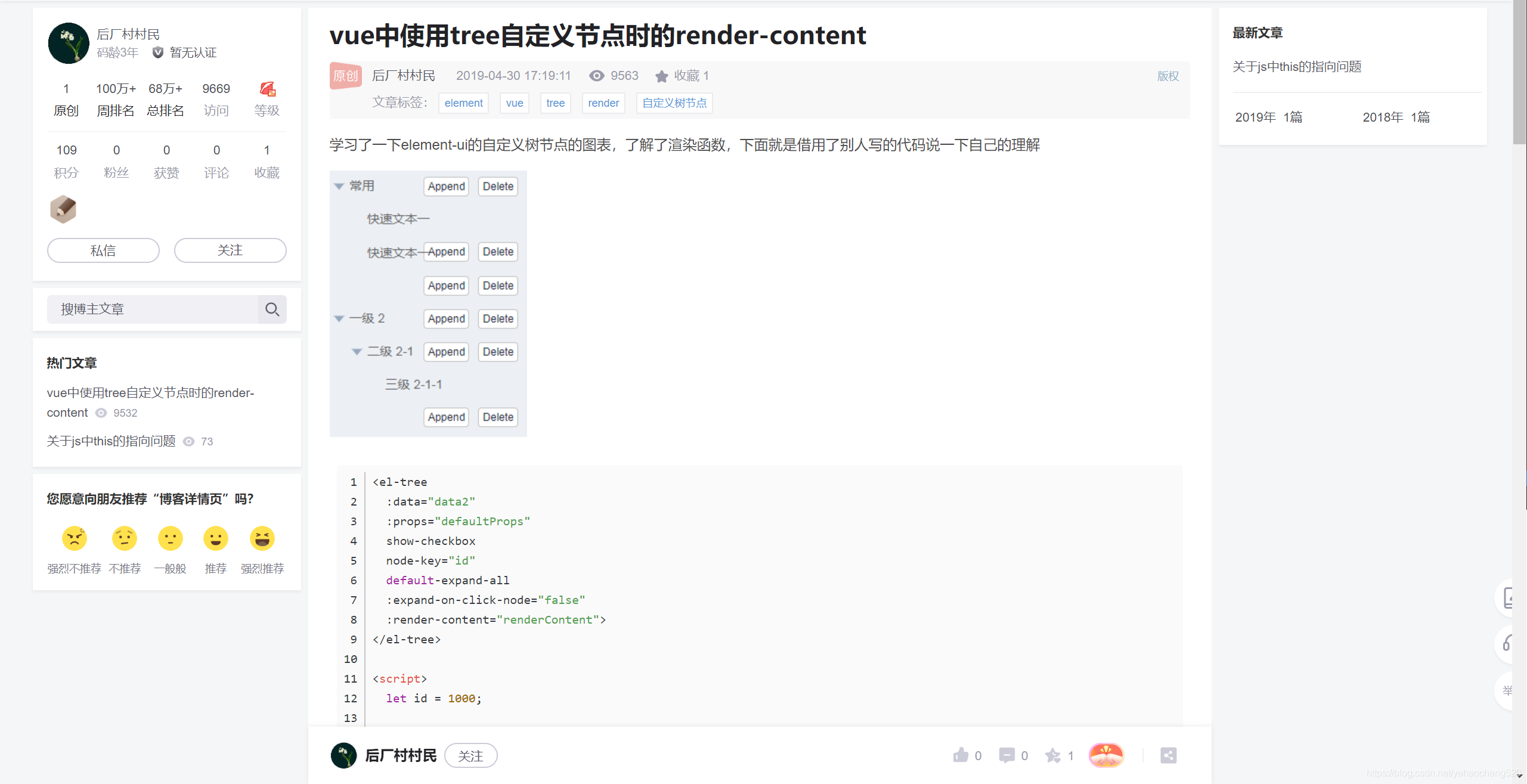Choose the 一般般 neutral face rating

point(171,538)
